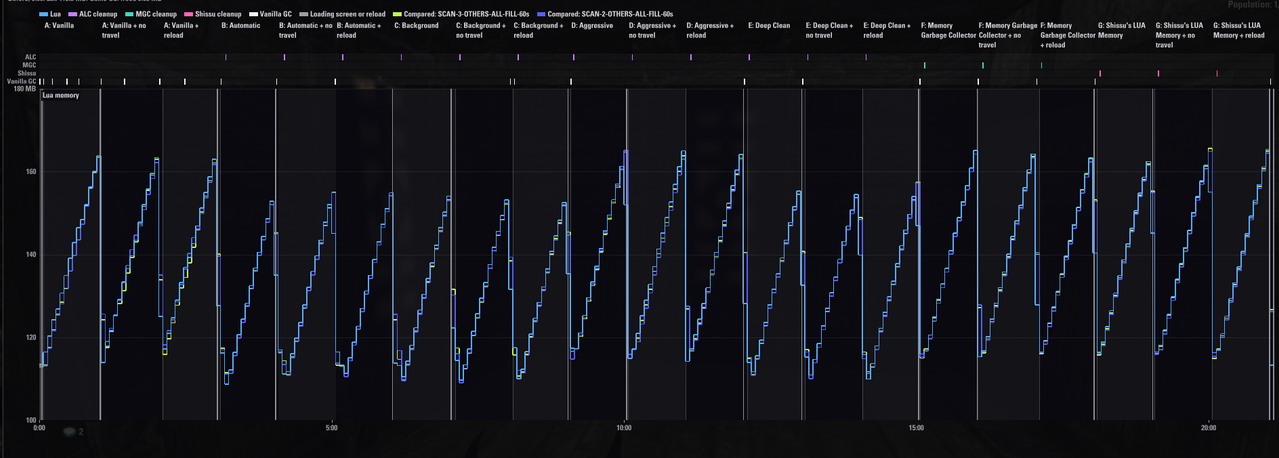Click the '140' y-axis label
This screenshot has height=458, width=1279.
point(31,254)
